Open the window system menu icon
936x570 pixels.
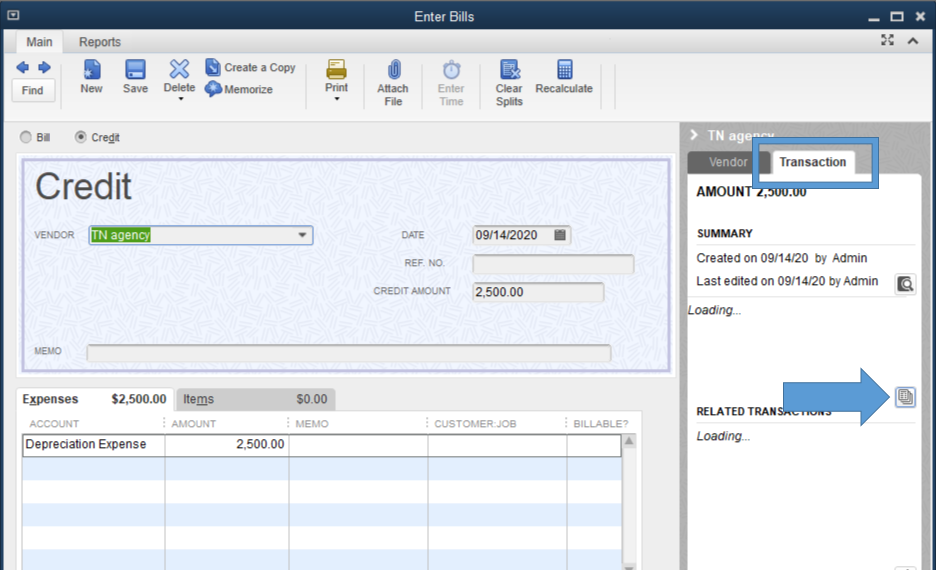pos(14,16)
